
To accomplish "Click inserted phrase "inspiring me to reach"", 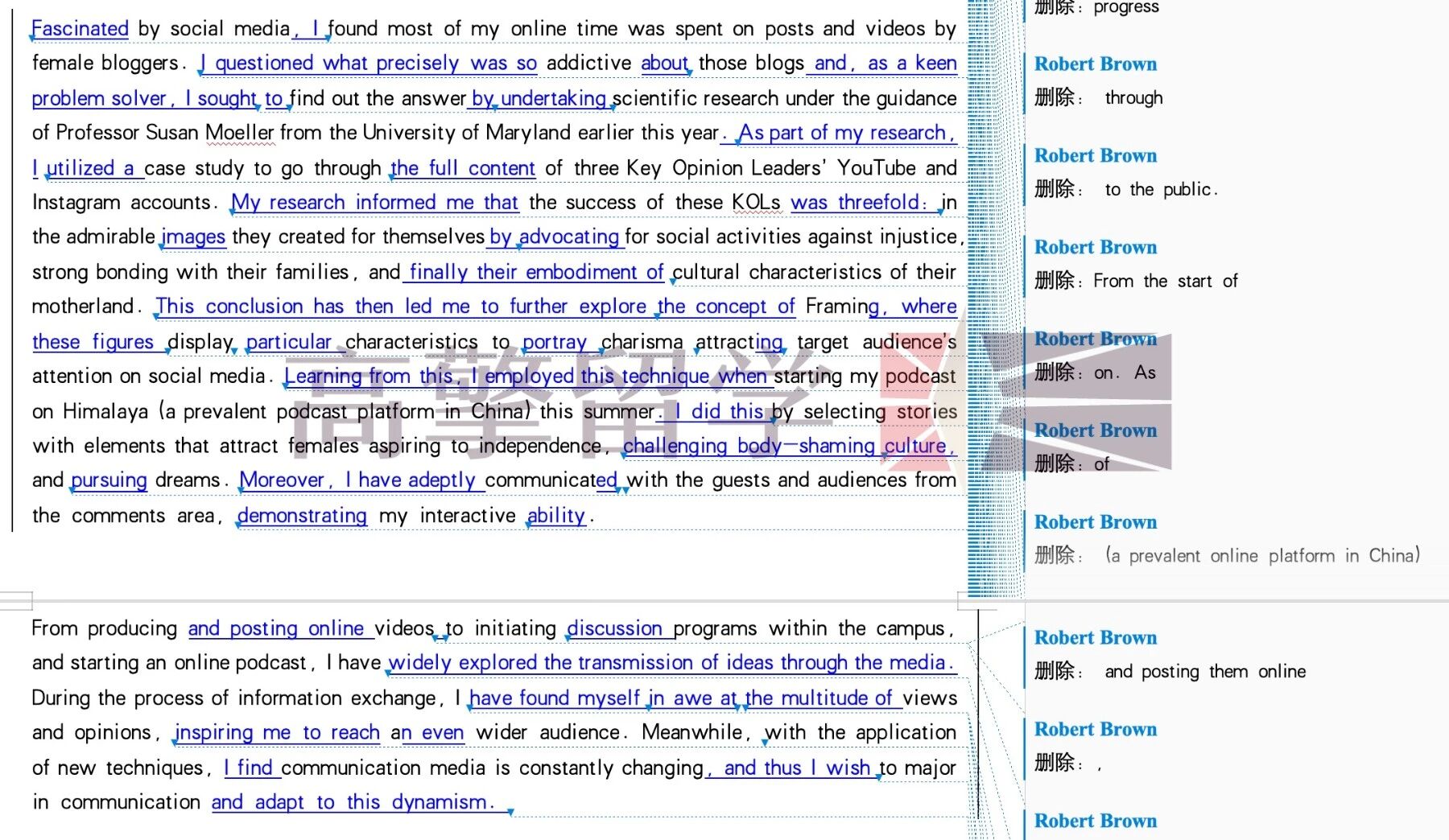I will (277, 733).
